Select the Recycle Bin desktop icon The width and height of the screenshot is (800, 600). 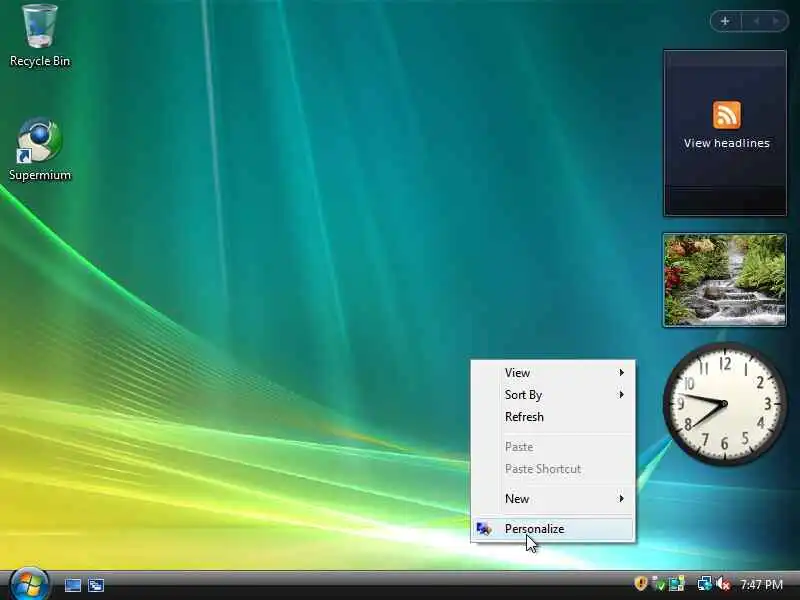tap(40, 36)
